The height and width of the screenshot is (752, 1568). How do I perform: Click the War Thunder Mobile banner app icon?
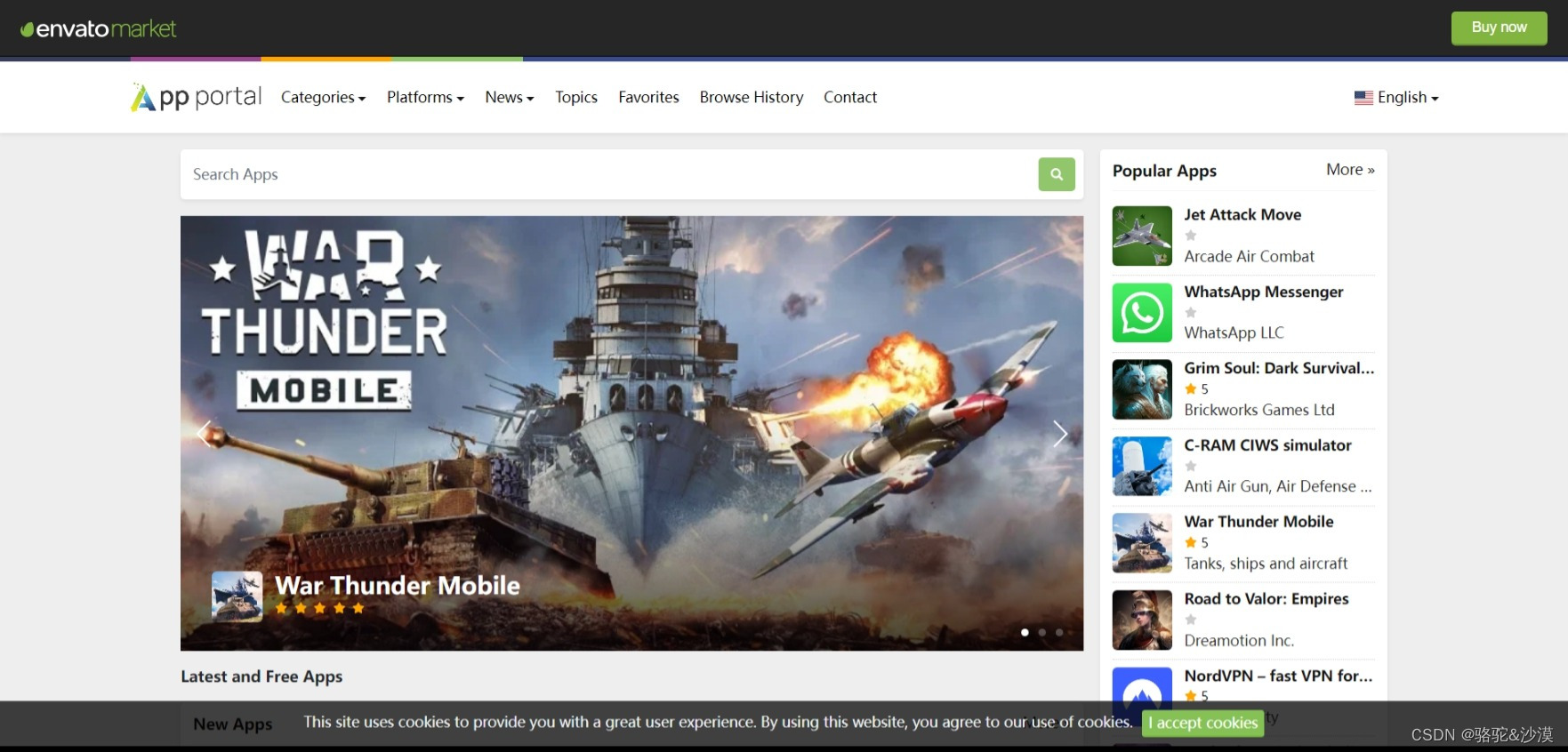click(x=237, y=596)
